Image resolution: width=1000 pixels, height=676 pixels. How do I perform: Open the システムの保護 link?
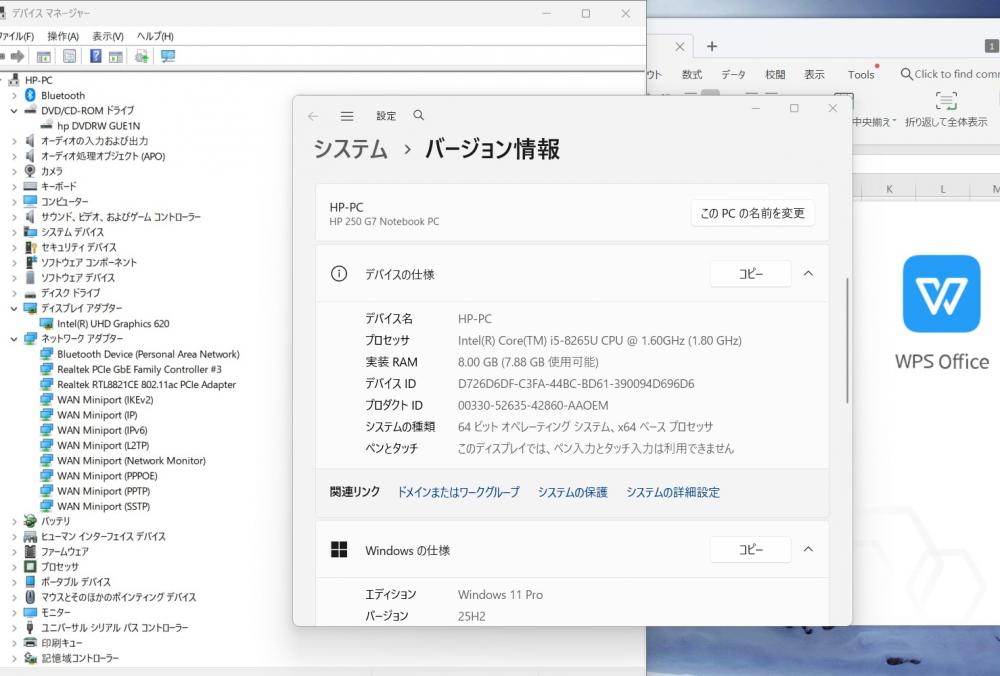572,492
